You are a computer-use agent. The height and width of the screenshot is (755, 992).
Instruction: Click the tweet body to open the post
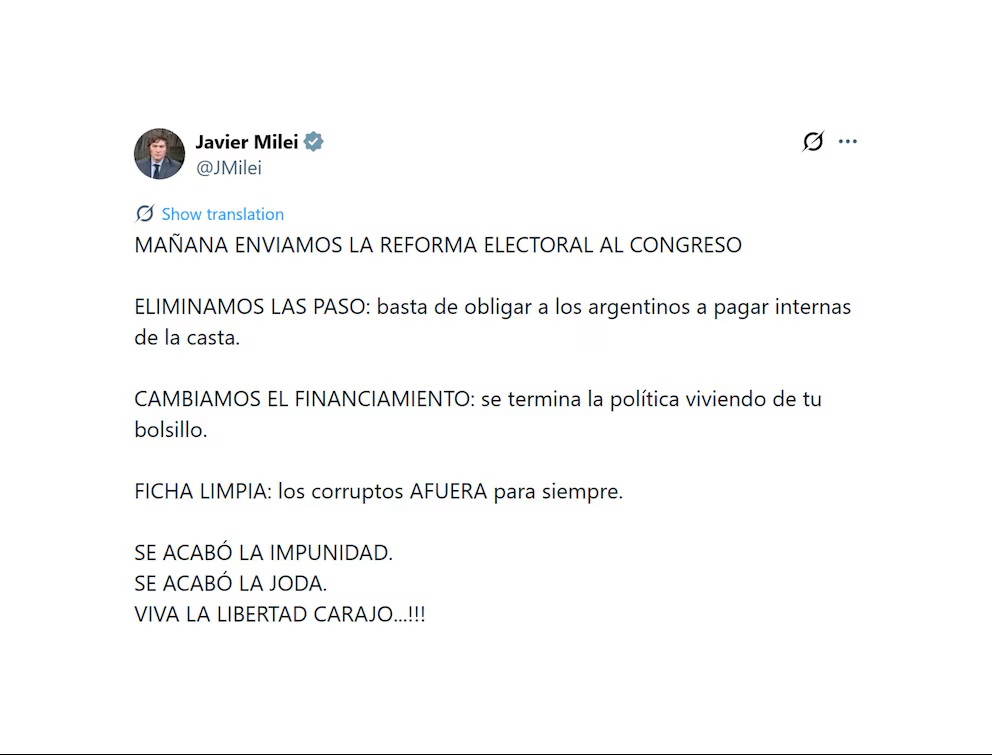pyautogui.click(x=490, y=430)
